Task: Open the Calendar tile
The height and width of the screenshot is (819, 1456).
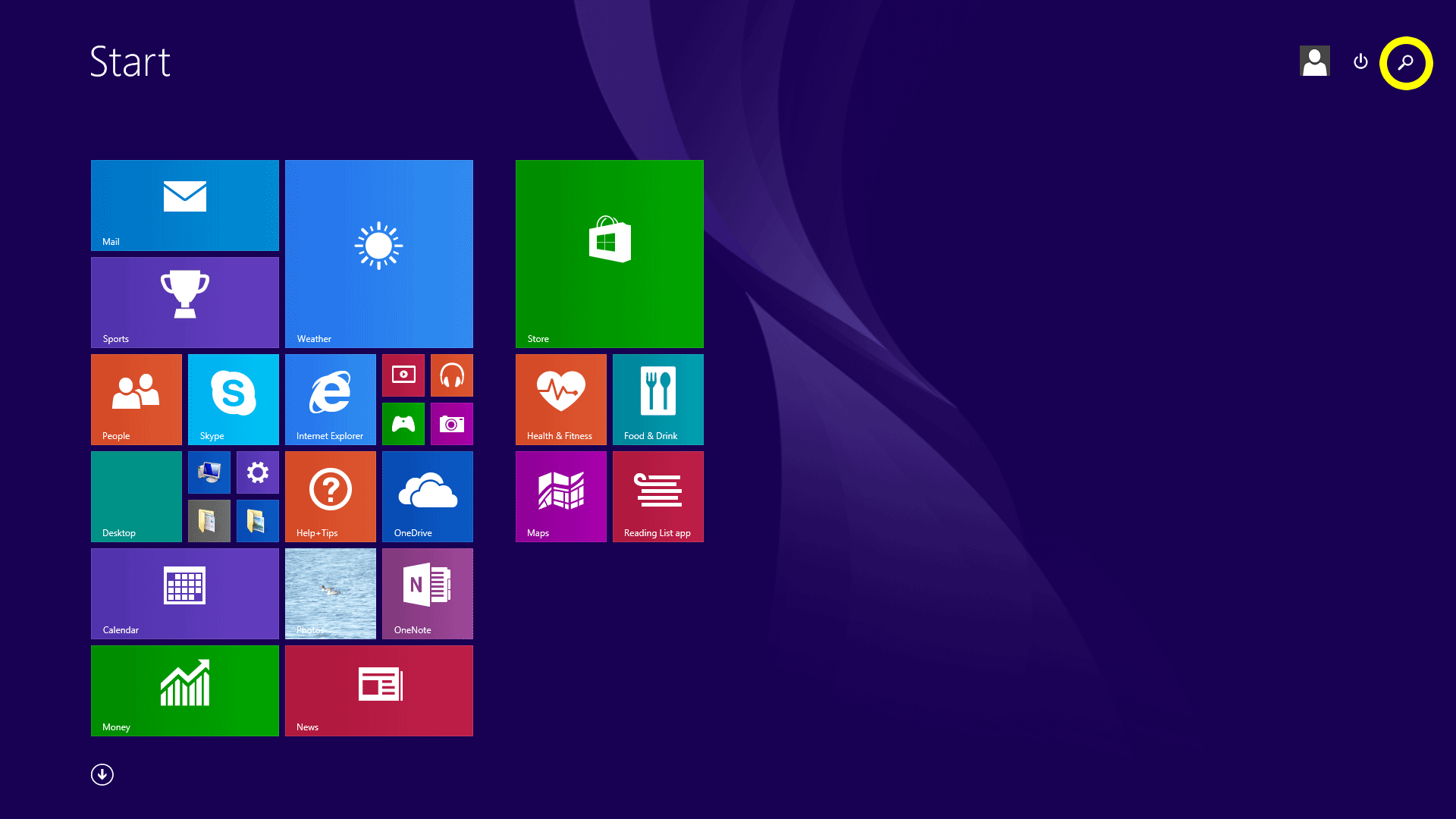Action: tap(185, 594)
